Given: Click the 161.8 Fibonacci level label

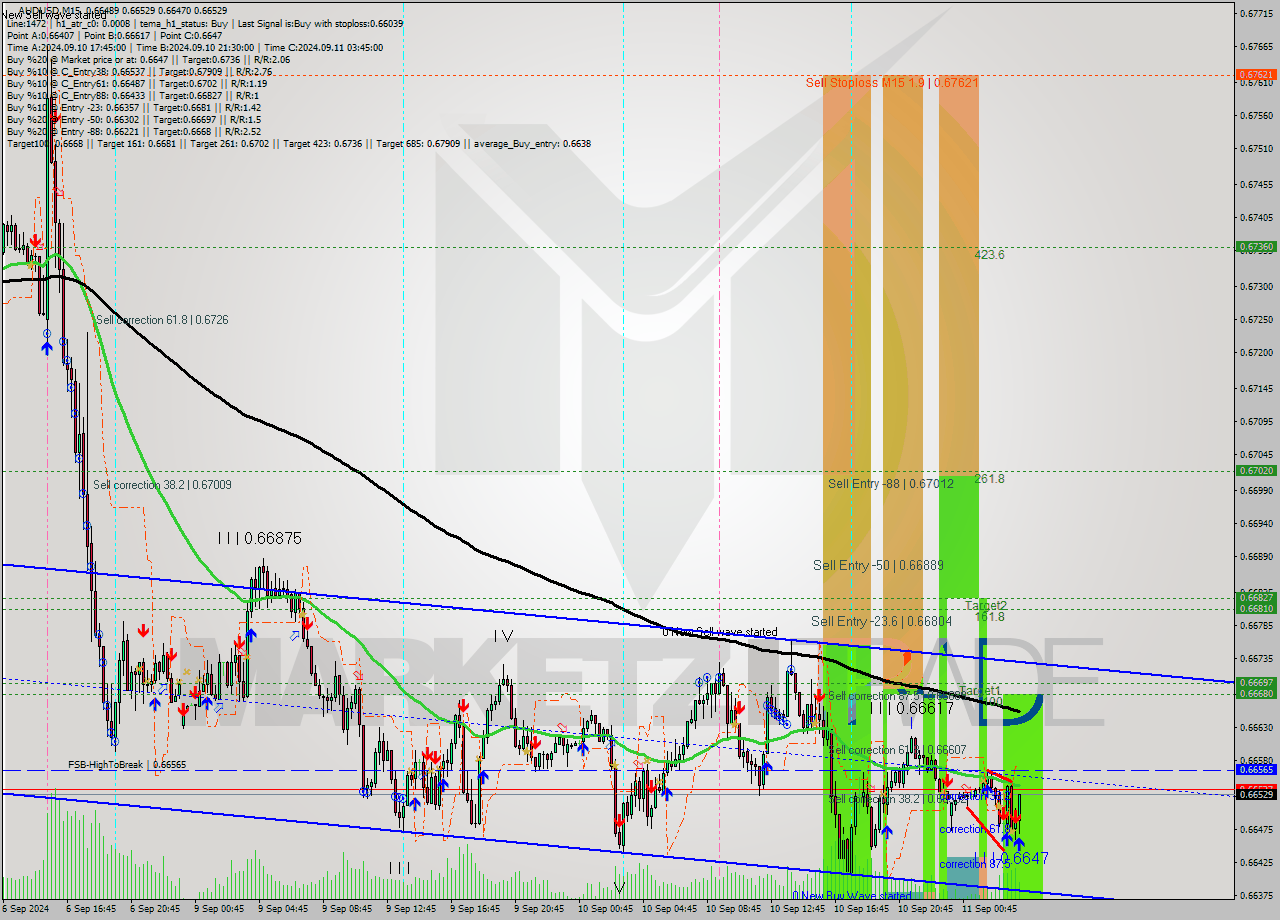Looking at the screenshot, I should tap(989, 617).
